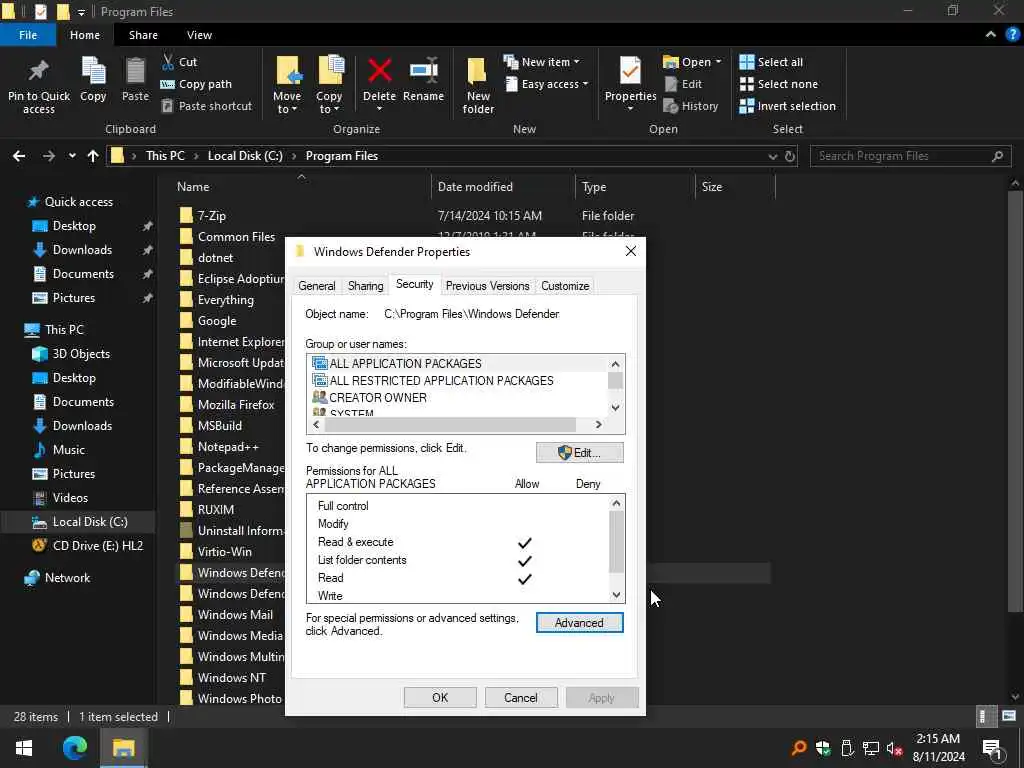Viewport: 1024px width, 768px height.
Task: Open the Easy access dropdown
Action: click(546, 84)
